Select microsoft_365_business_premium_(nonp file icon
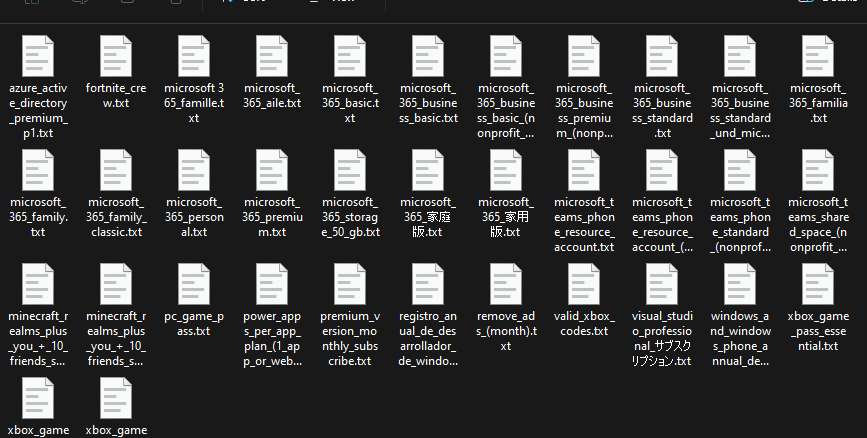This screenshot has width=867, height=438. click(x=584, y=56)
